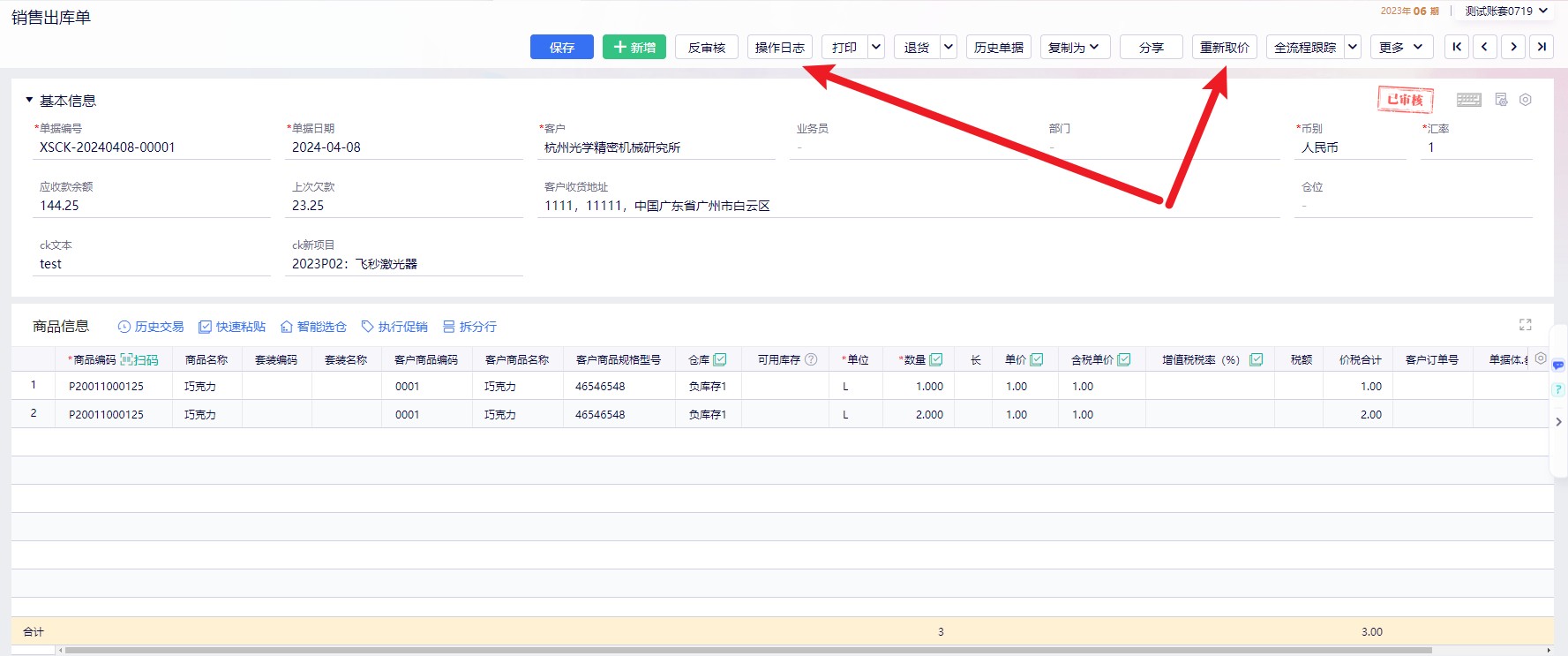Screen dimensions: 1568x656
Task: Click the 已审核 audited stamp
Action: point(1406,100)
